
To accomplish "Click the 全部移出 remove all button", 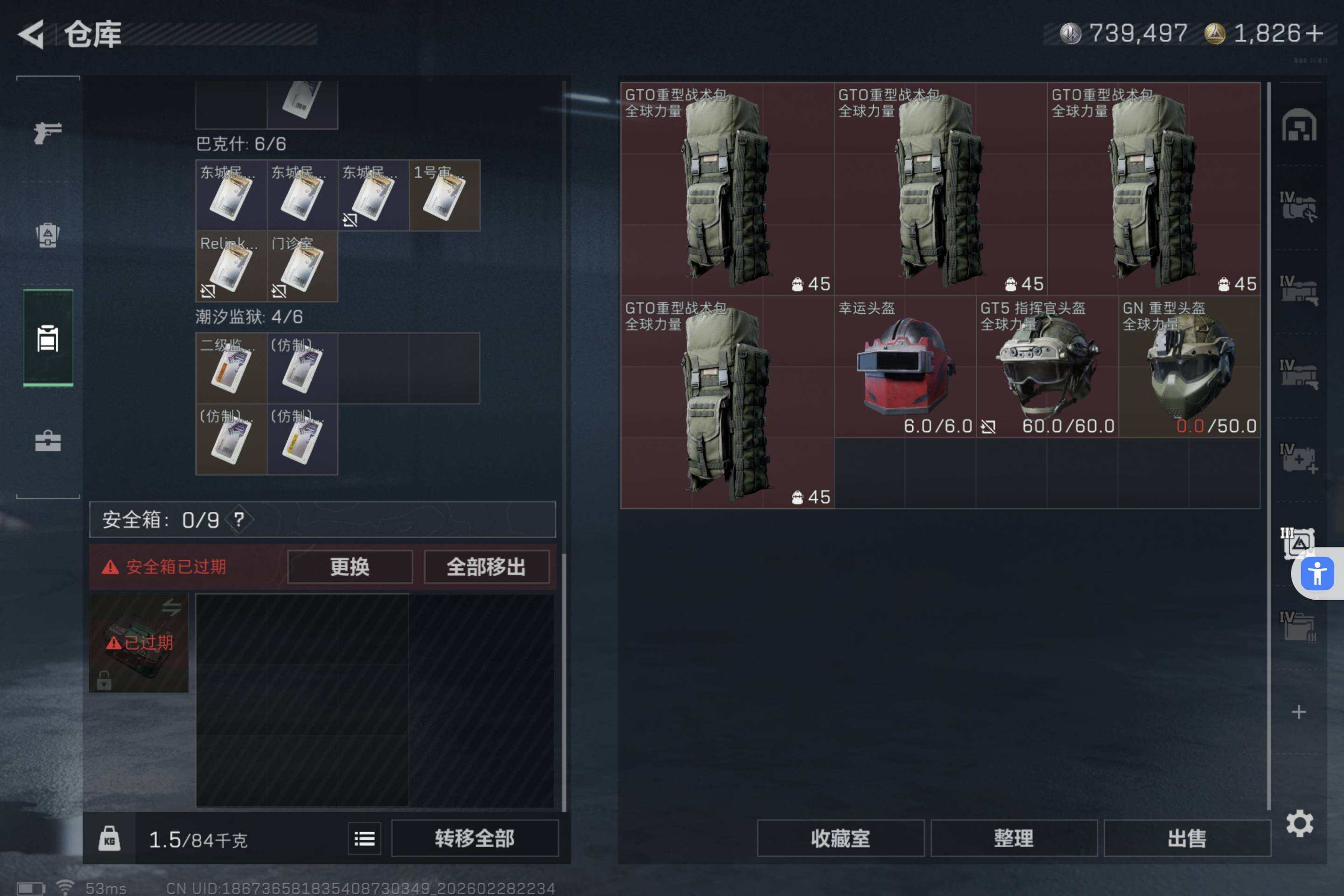I will pos(486,567).
